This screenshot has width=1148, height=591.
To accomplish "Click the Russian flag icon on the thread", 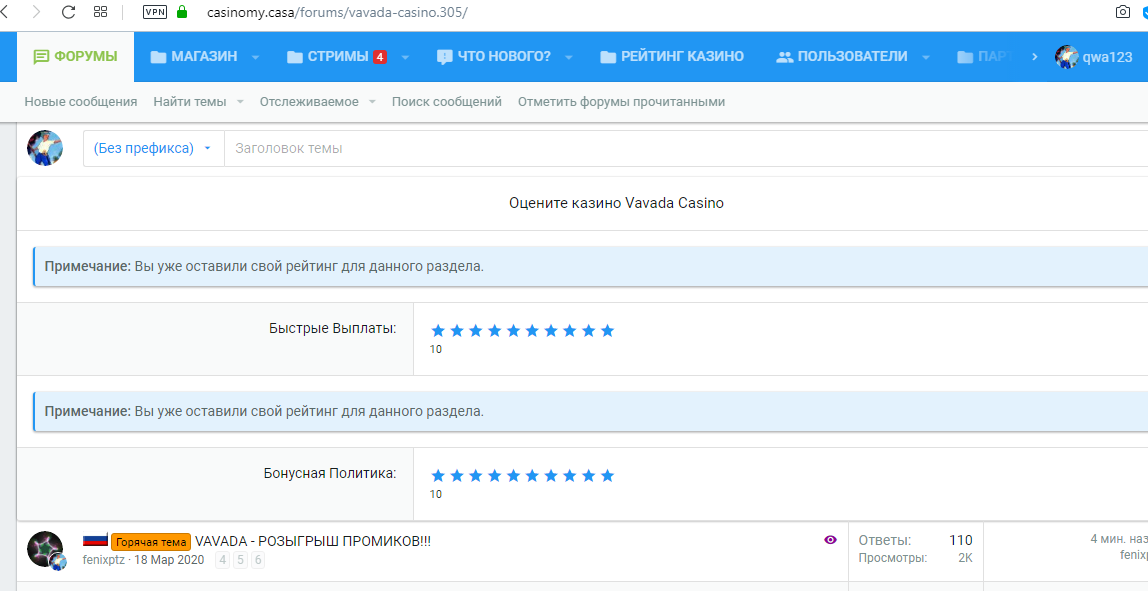I will (95, 540).
